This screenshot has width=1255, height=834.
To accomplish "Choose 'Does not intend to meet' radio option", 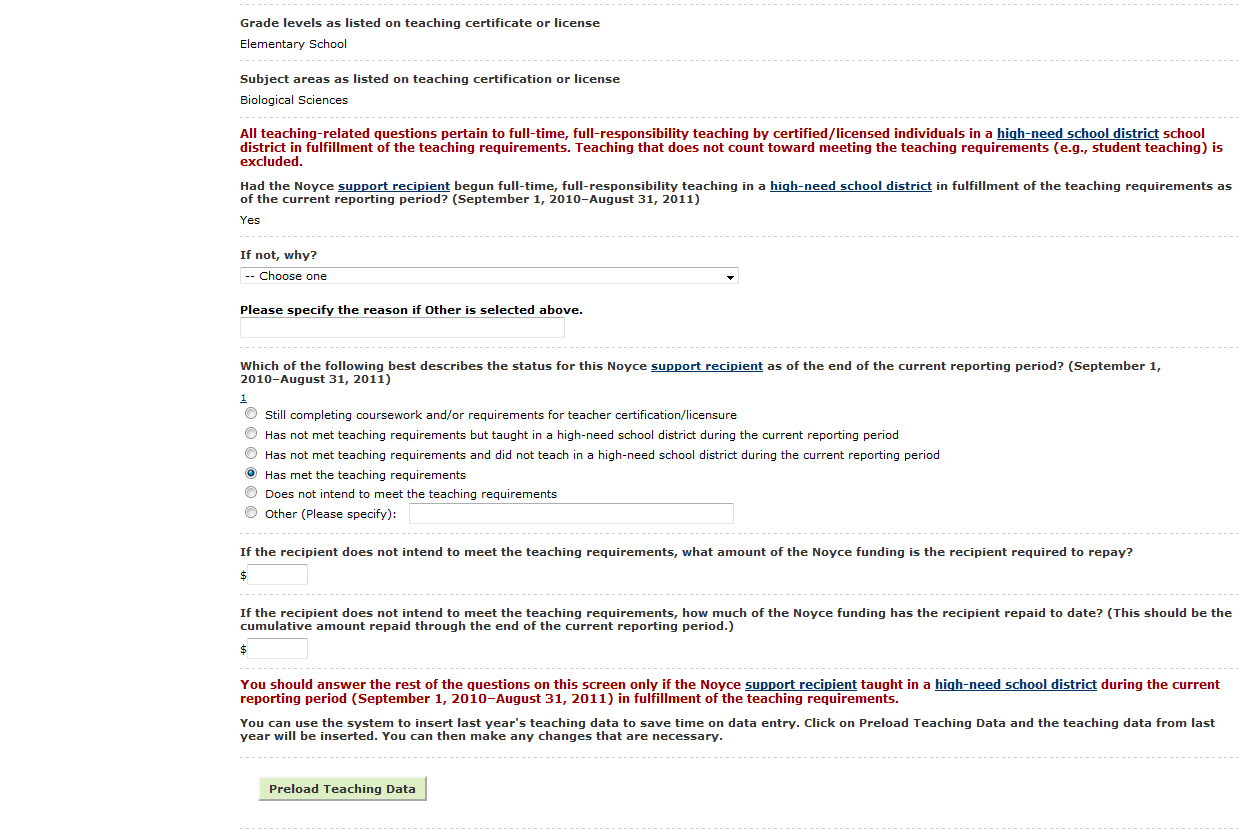I will [251, 493].
